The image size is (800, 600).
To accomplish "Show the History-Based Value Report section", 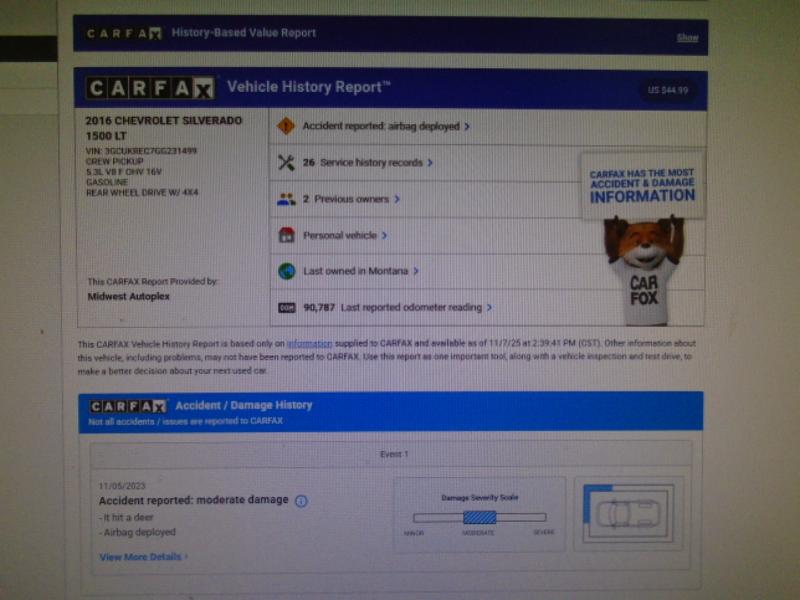I will (687, 38).
